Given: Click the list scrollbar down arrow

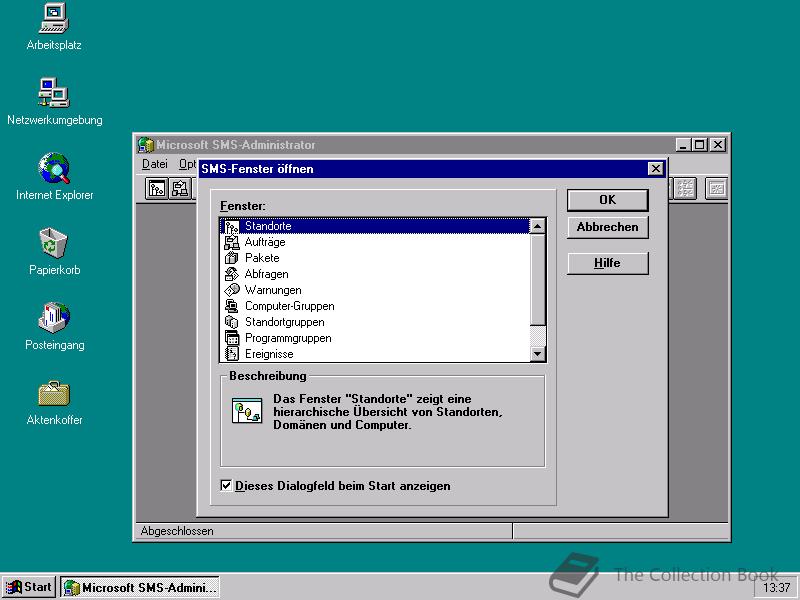Looking at the screenshot, I should [538, 354].
